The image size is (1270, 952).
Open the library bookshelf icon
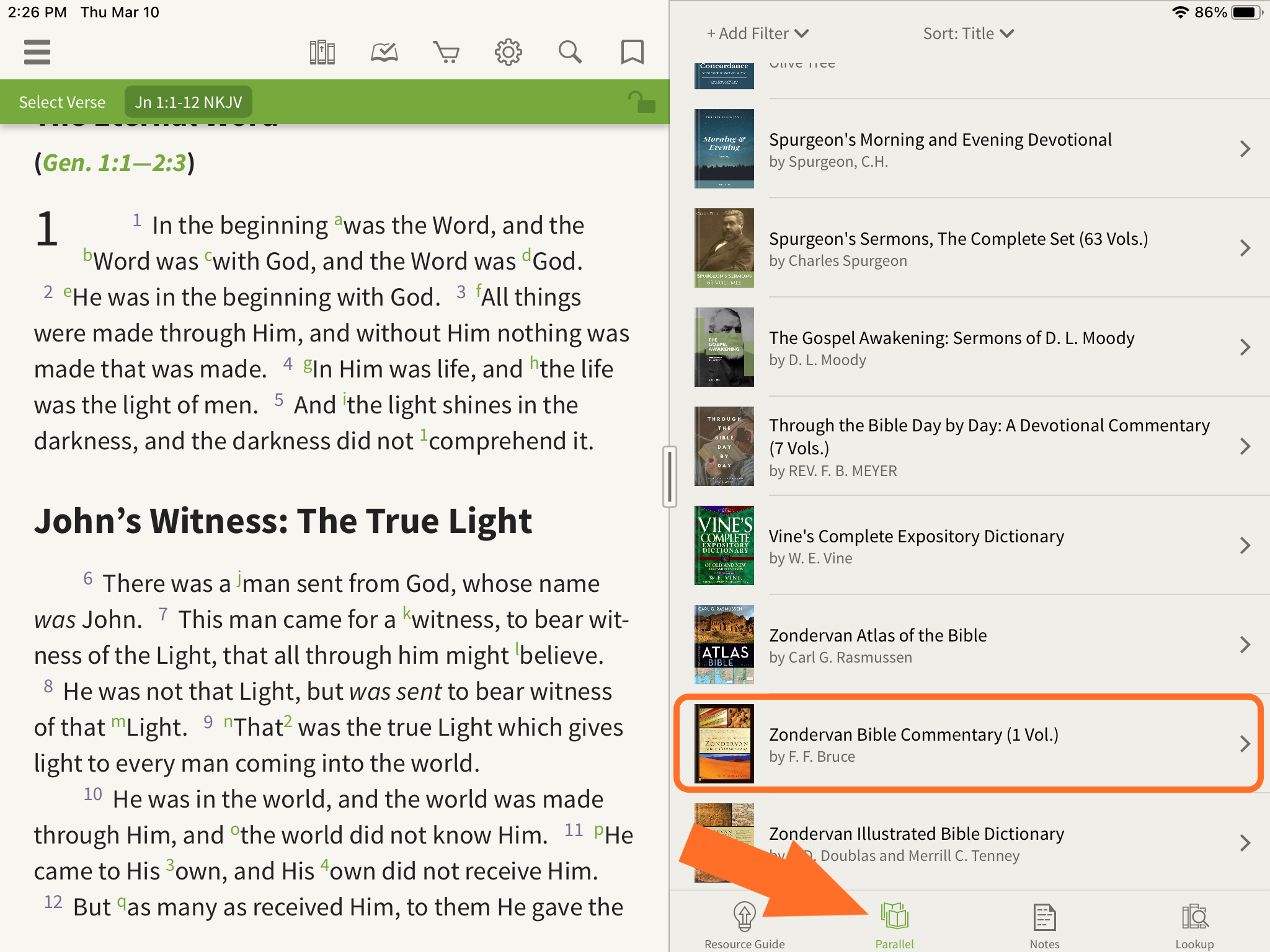[322, 52]
